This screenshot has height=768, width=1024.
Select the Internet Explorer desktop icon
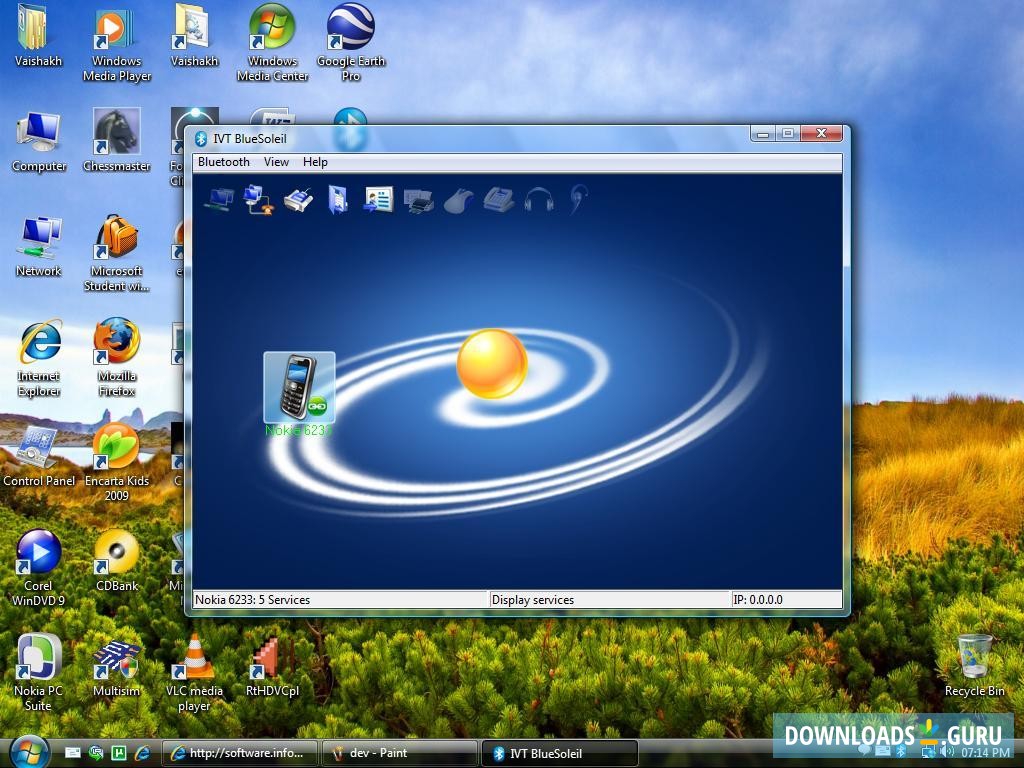pos(39,358)
